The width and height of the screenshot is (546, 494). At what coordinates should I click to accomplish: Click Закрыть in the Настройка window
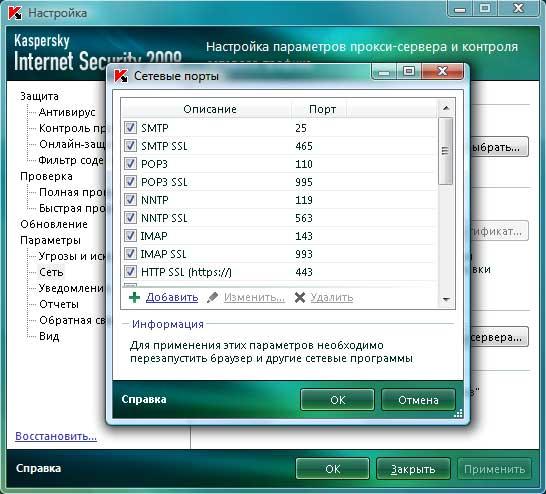tap(413, 469)
